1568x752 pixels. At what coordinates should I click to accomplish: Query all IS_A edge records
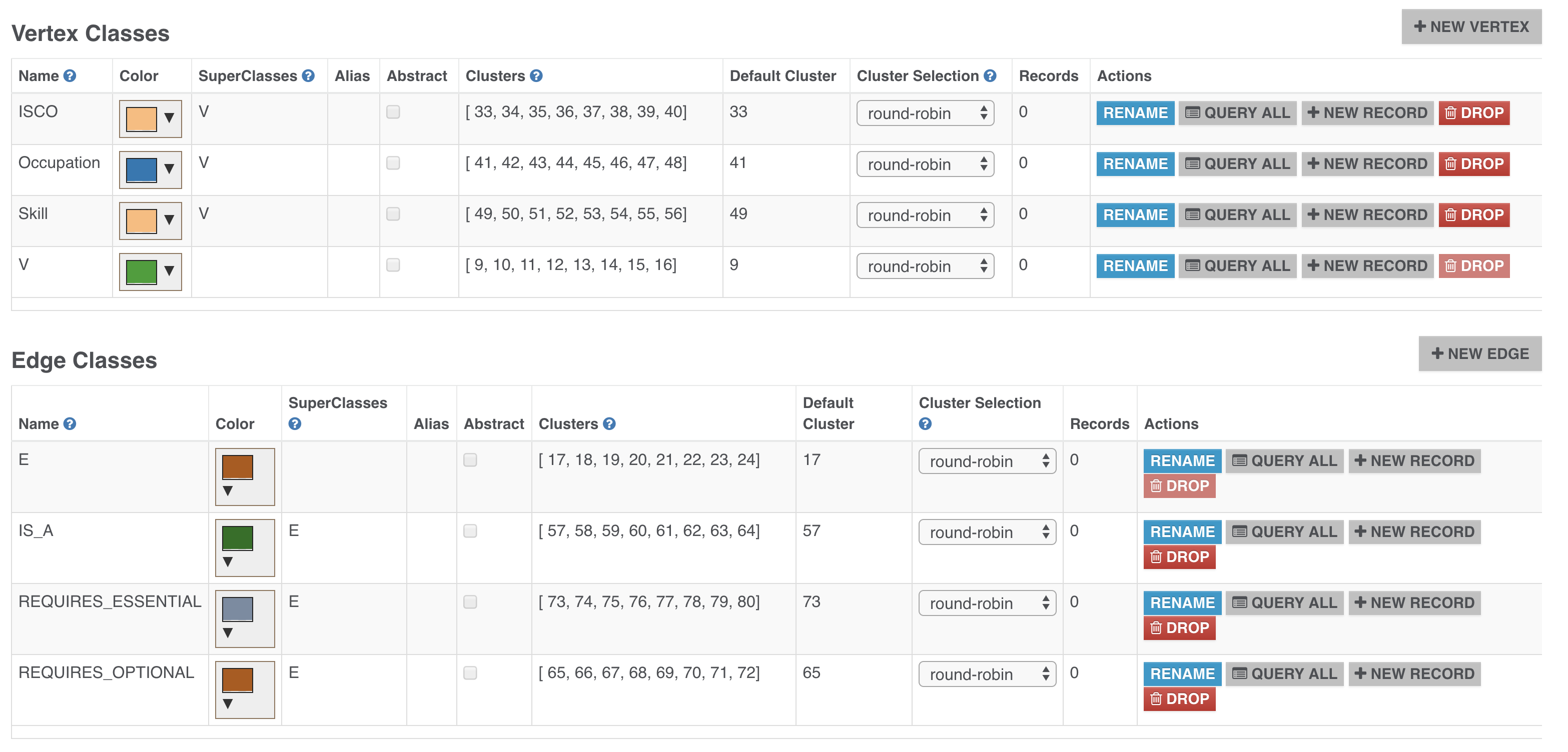1284,532
